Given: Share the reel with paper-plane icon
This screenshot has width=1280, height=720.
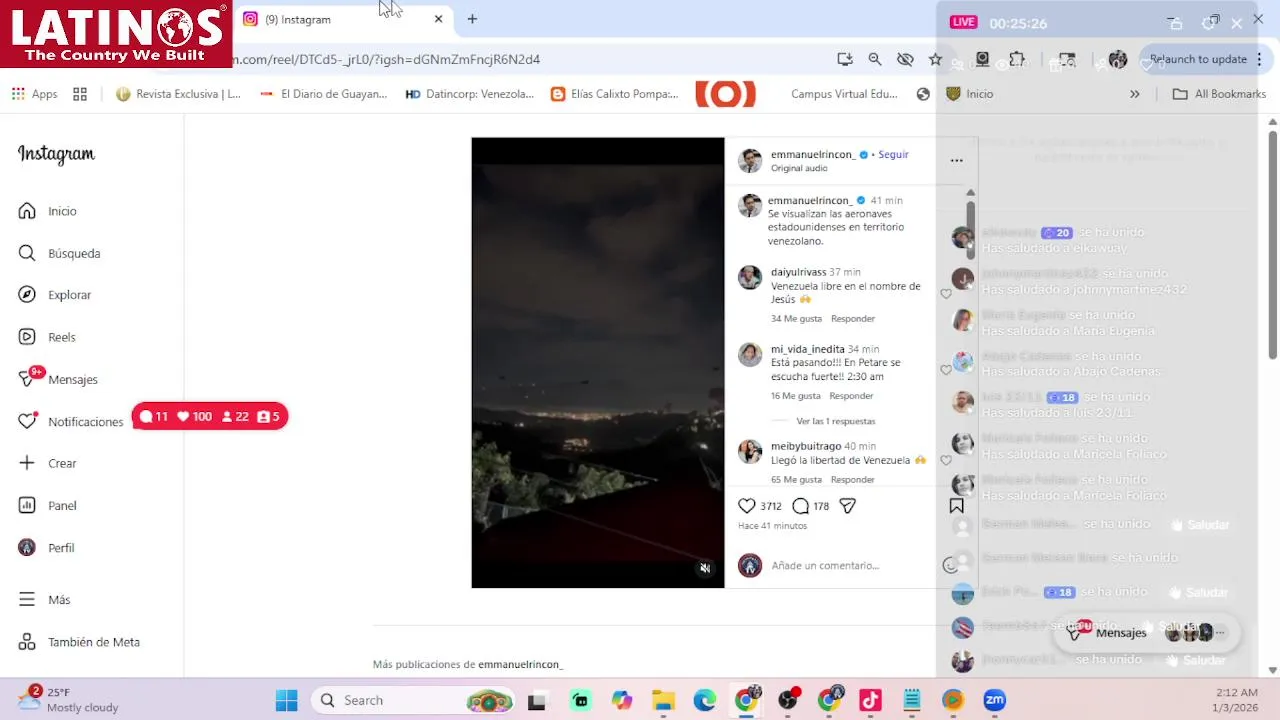Looking at the screenshot, I should (847, 506).
